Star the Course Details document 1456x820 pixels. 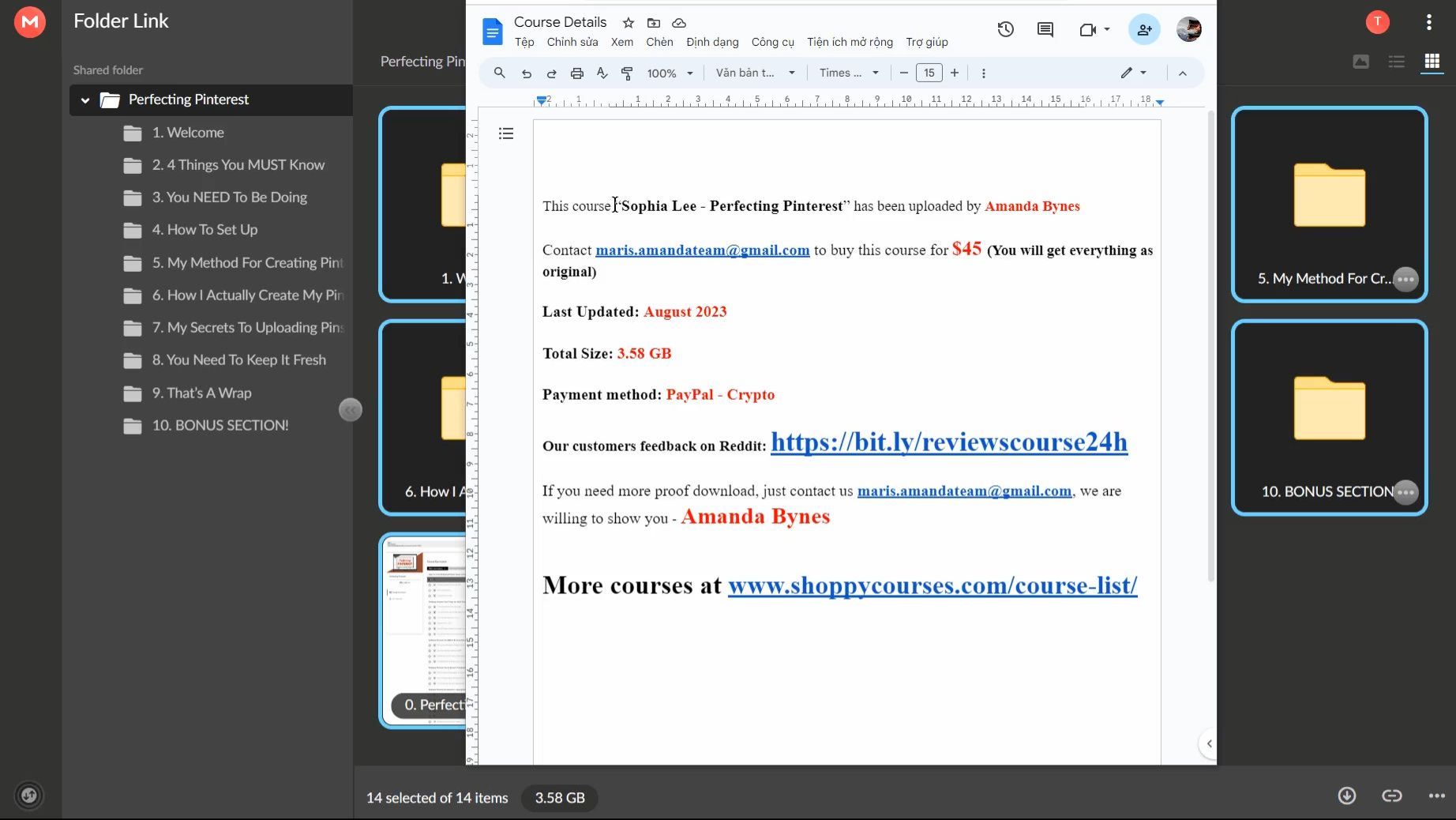[628, 23]
